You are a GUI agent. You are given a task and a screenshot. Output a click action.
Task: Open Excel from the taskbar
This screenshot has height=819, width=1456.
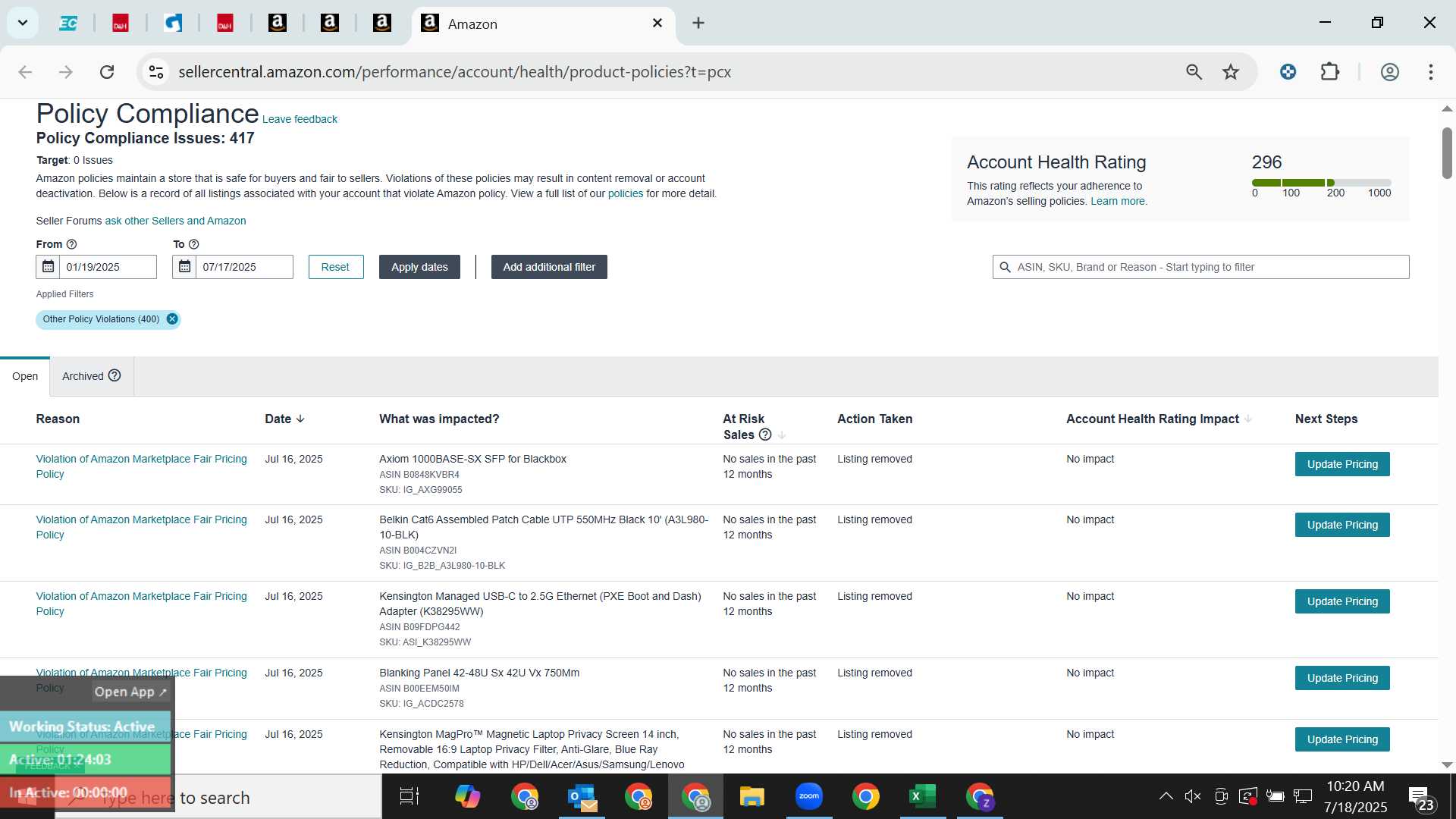(923, 797)
